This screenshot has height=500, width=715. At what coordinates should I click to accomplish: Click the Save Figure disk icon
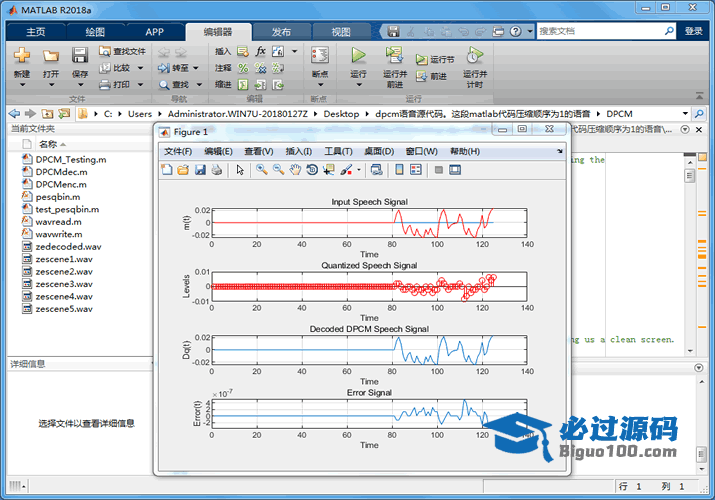[x=200, y=170]
